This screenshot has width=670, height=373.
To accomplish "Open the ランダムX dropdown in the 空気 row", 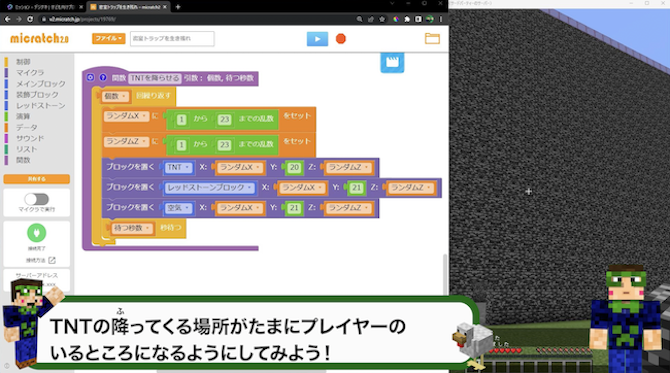I will (x=240, y=208).
